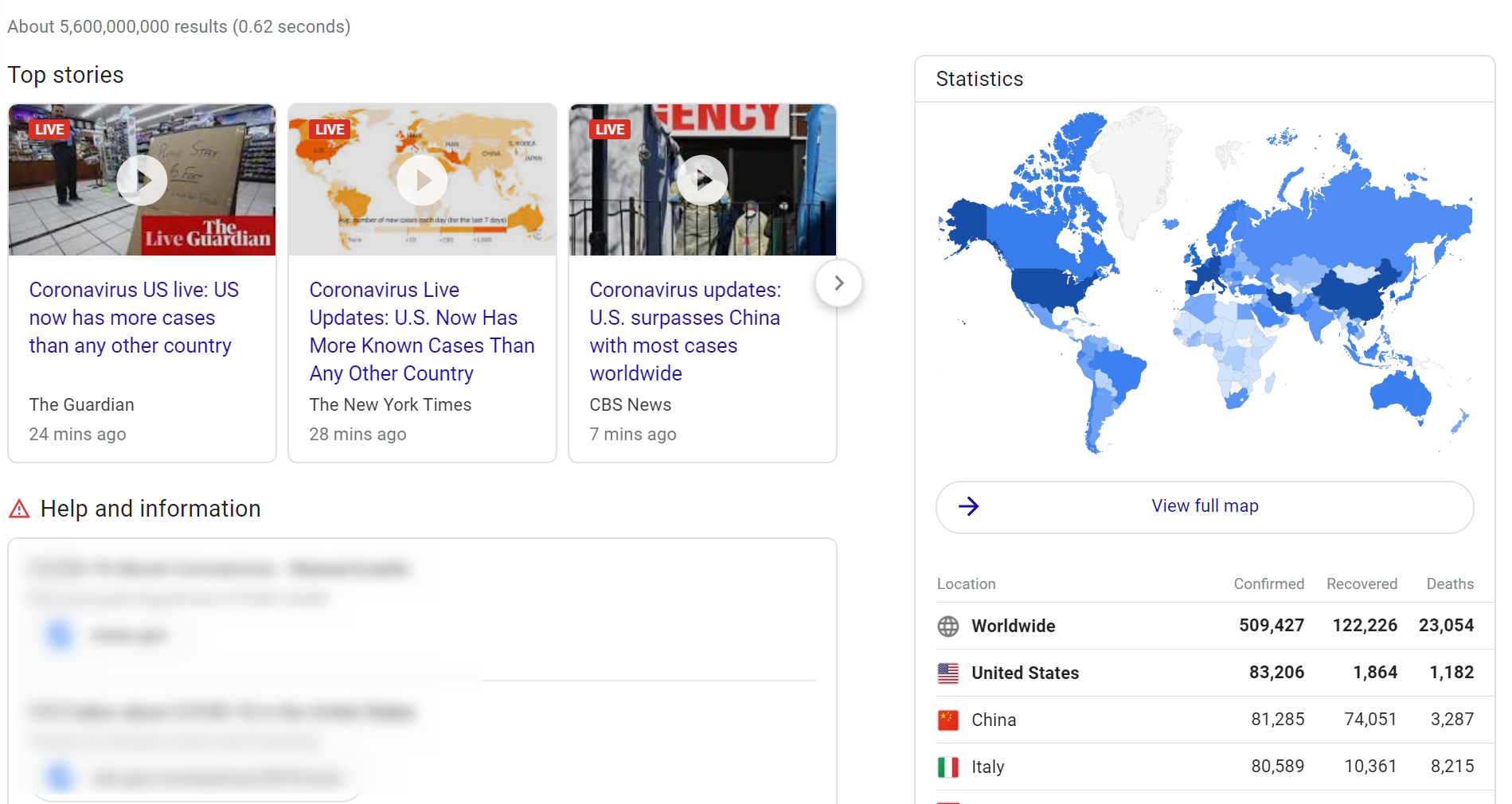Viewport: 1512px width, 804px height.
Task: Select the United States row label
Action: (x=1026, y=673)
